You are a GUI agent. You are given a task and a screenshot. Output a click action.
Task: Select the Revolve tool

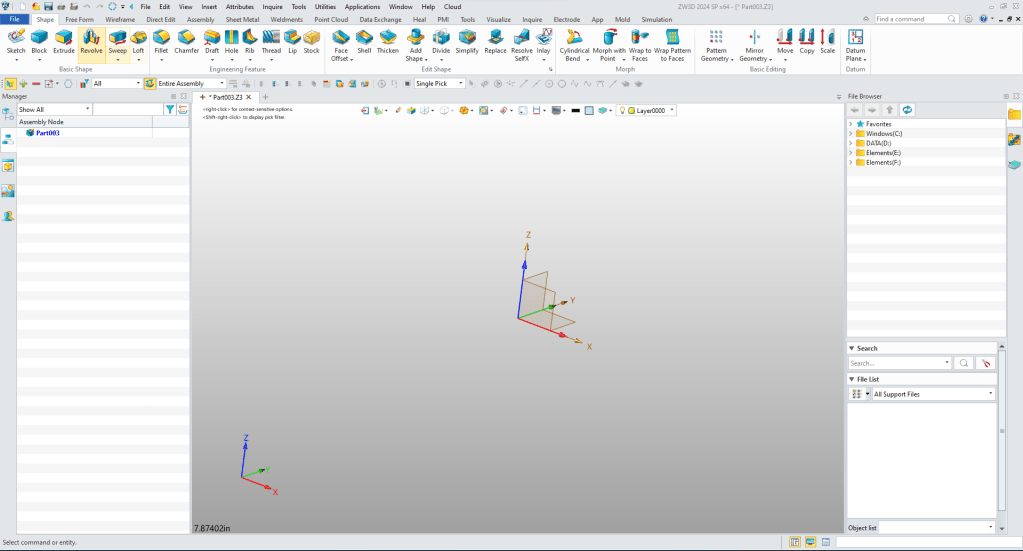(x=91, y=40)
